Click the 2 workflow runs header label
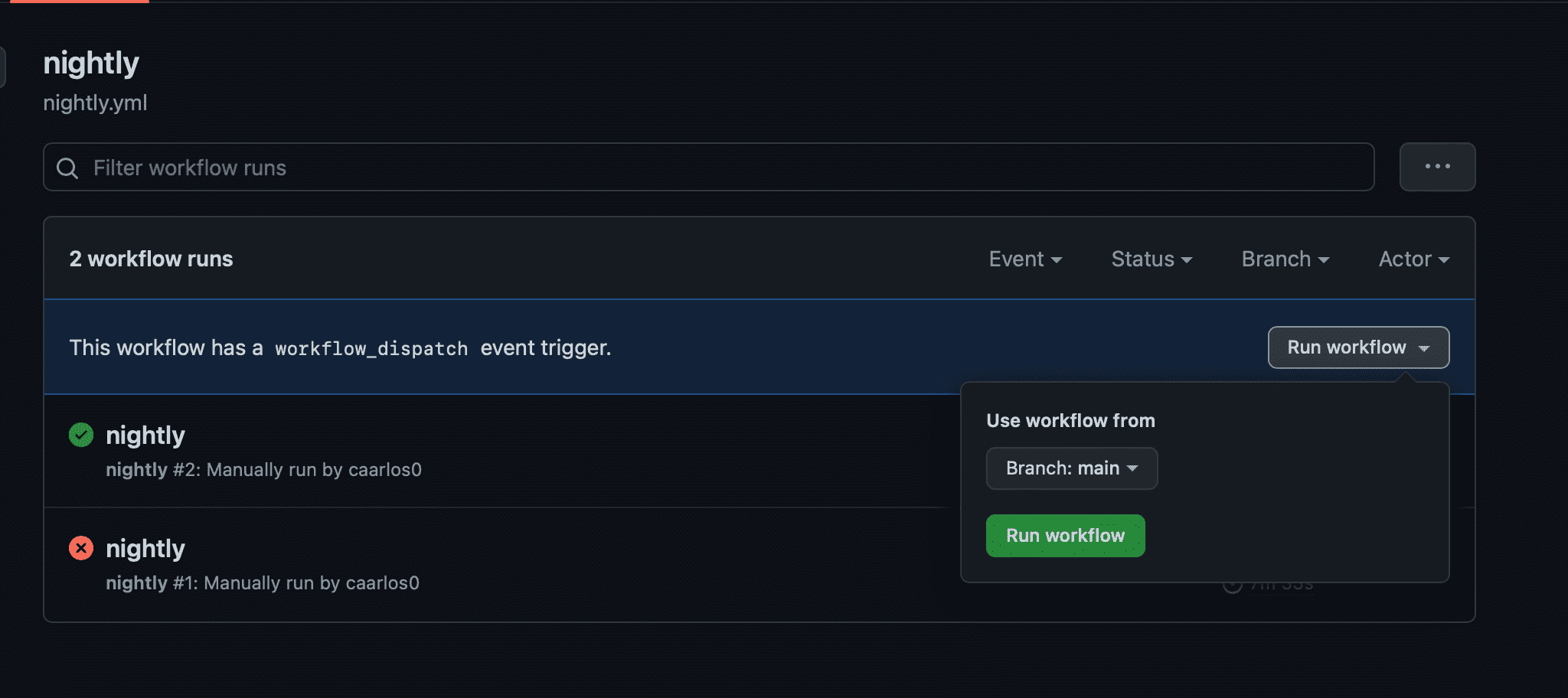This screenshot has width=1568, height=698. (151, 258)
